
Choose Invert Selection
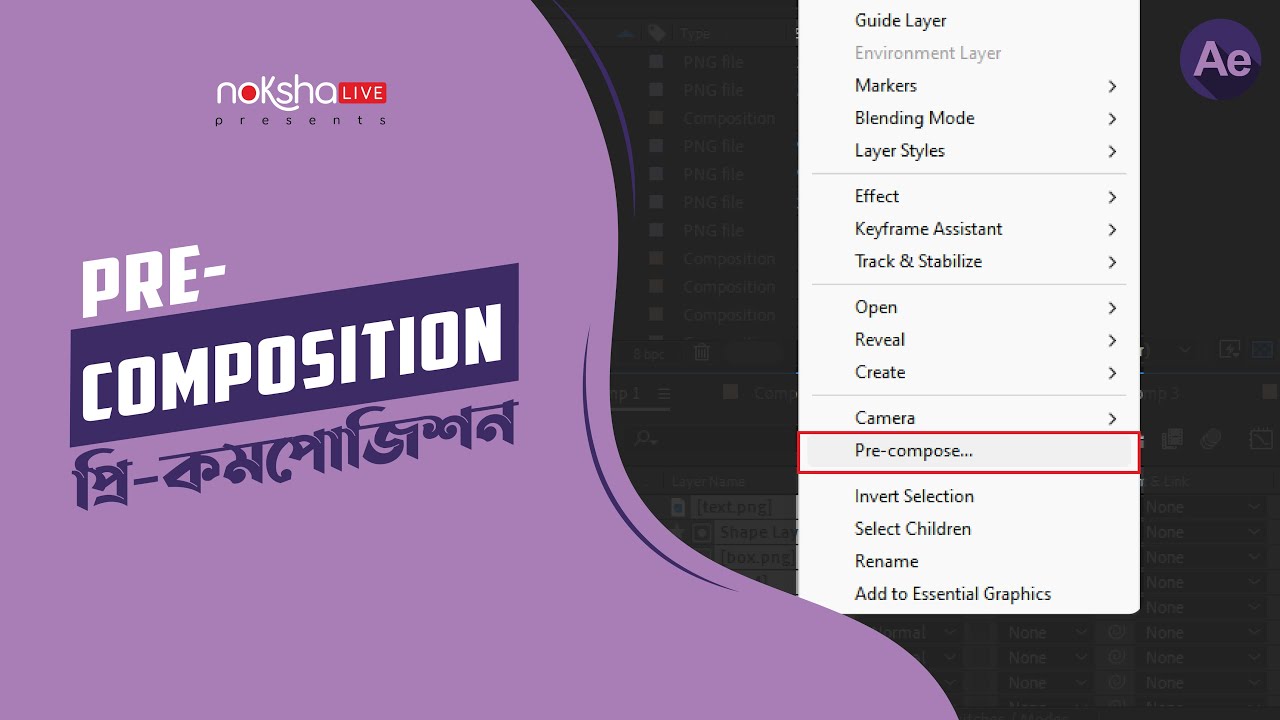tap(968, 497)
